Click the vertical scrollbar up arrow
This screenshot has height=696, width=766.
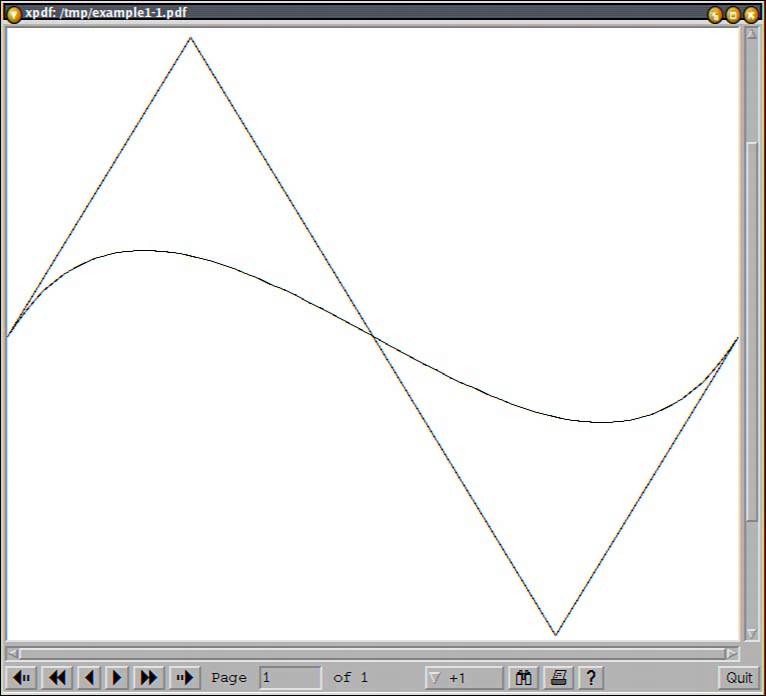pyautogui.click(x=751, y=34)
